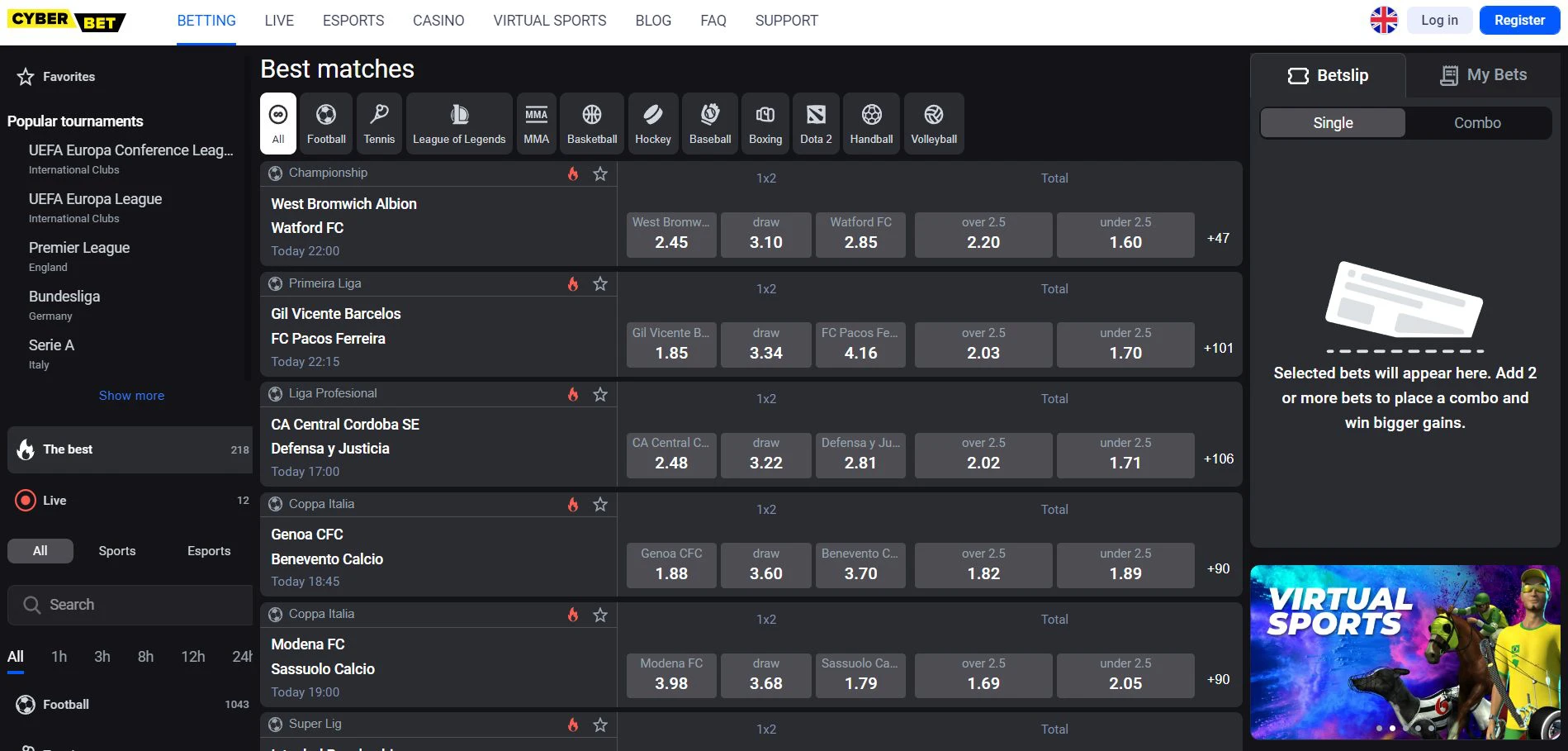Expand +90 more markets for Genoa CFC
This screenshot has width=1568, height=751.
tap(1218, 568)
